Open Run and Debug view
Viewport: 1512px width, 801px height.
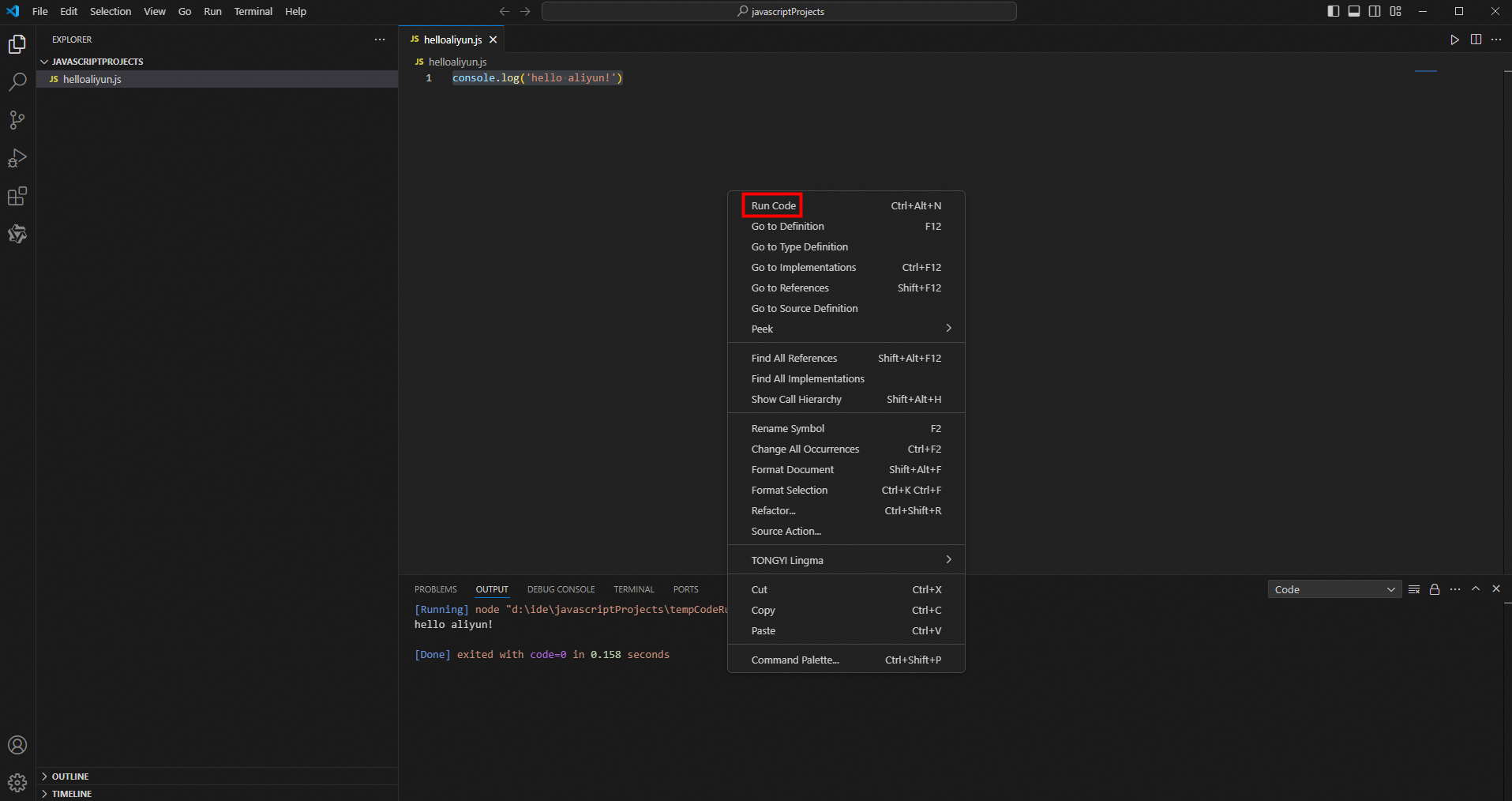tap(17, 158)
